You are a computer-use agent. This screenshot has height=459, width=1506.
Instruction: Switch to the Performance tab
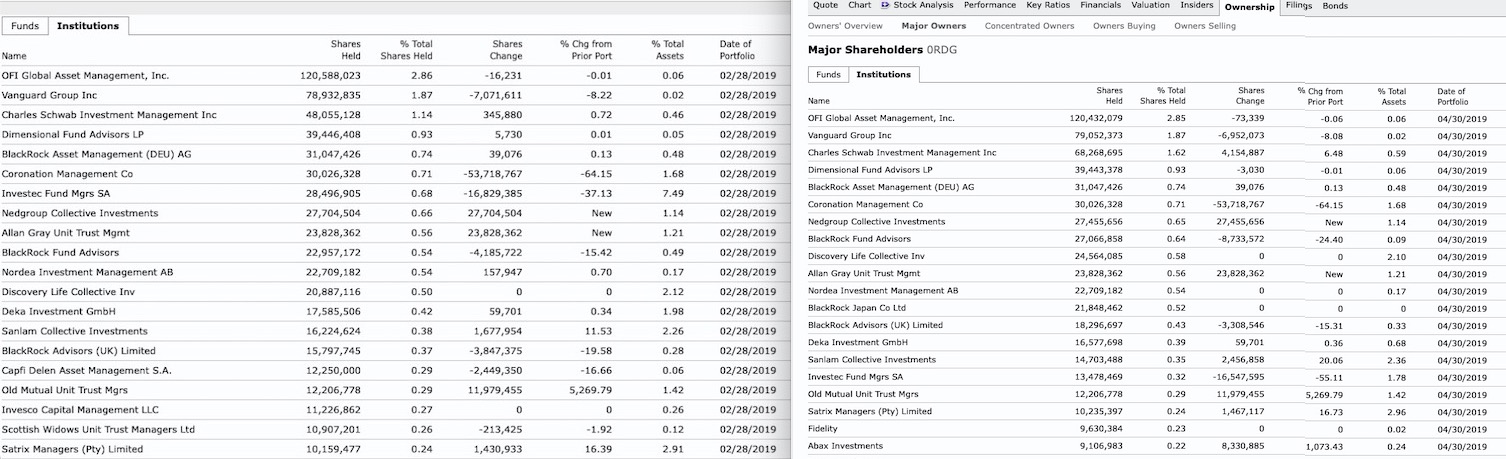coord(990,5)
